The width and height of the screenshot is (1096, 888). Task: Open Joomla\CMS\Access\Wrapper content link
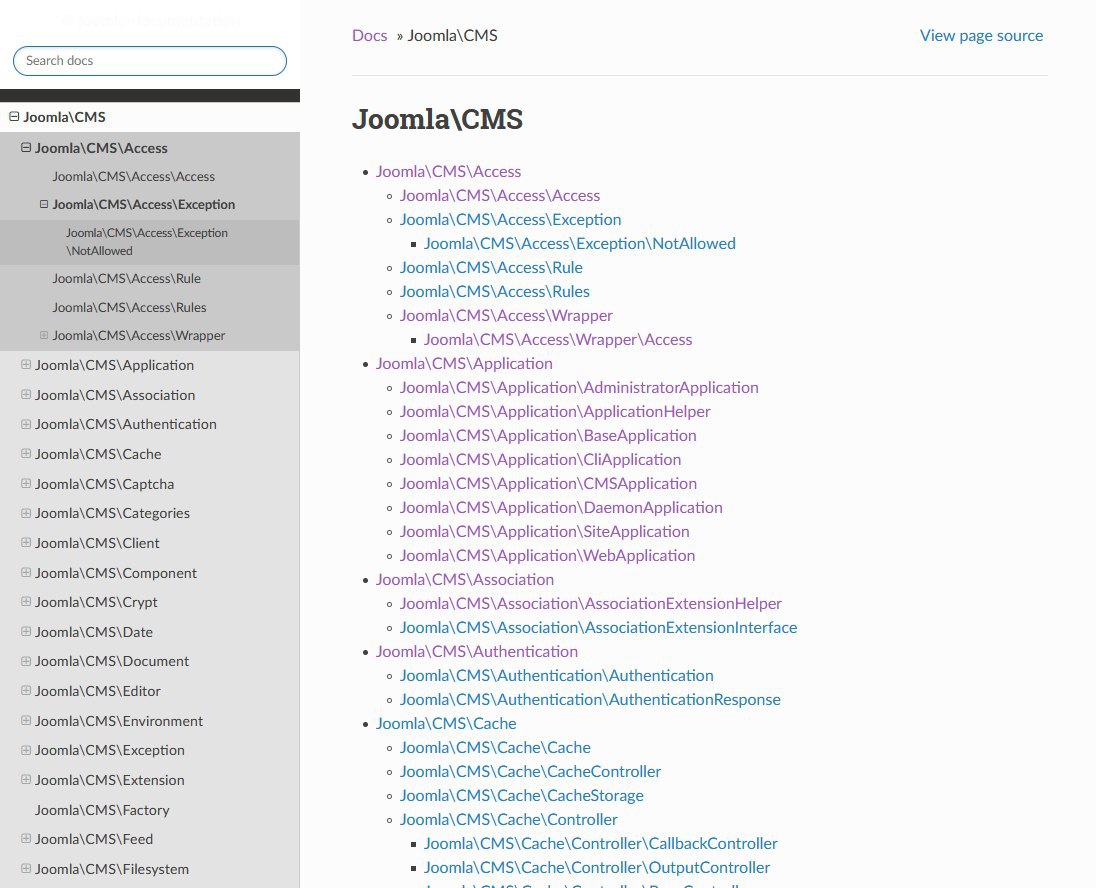(506, 315)
